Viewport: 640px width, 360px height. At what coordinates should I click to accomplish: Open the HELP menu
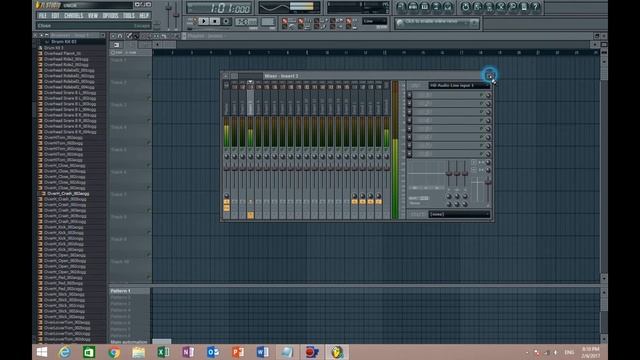tap(144, 16)
